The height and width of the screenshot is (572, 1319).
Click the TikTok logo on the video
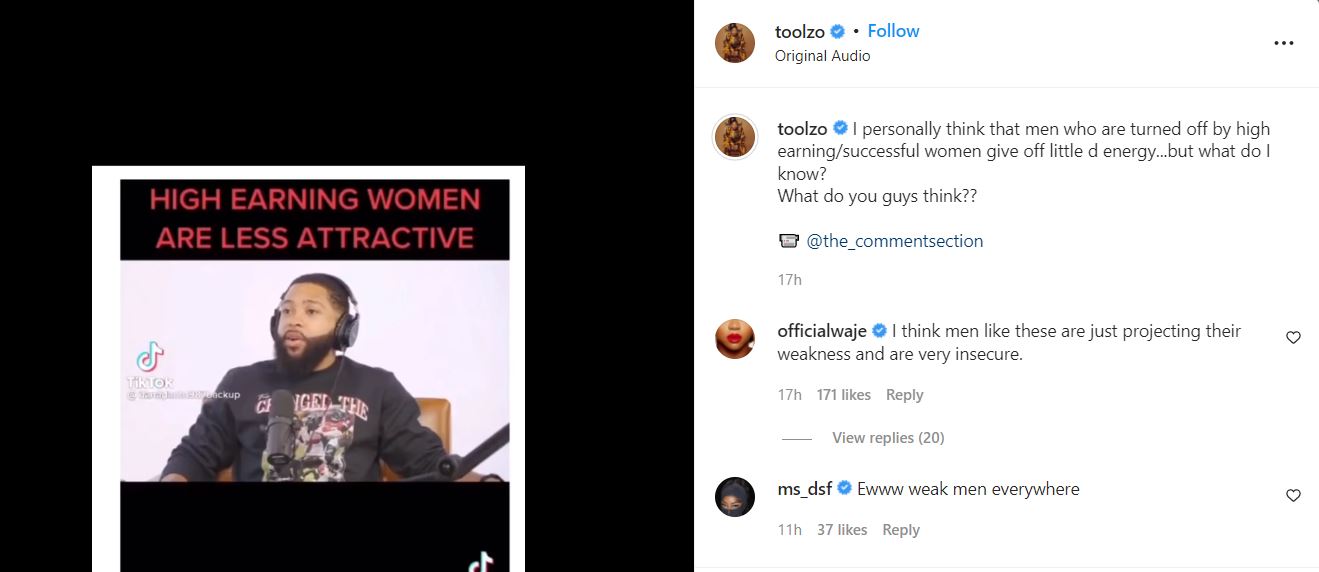click(x=150, y=357)
